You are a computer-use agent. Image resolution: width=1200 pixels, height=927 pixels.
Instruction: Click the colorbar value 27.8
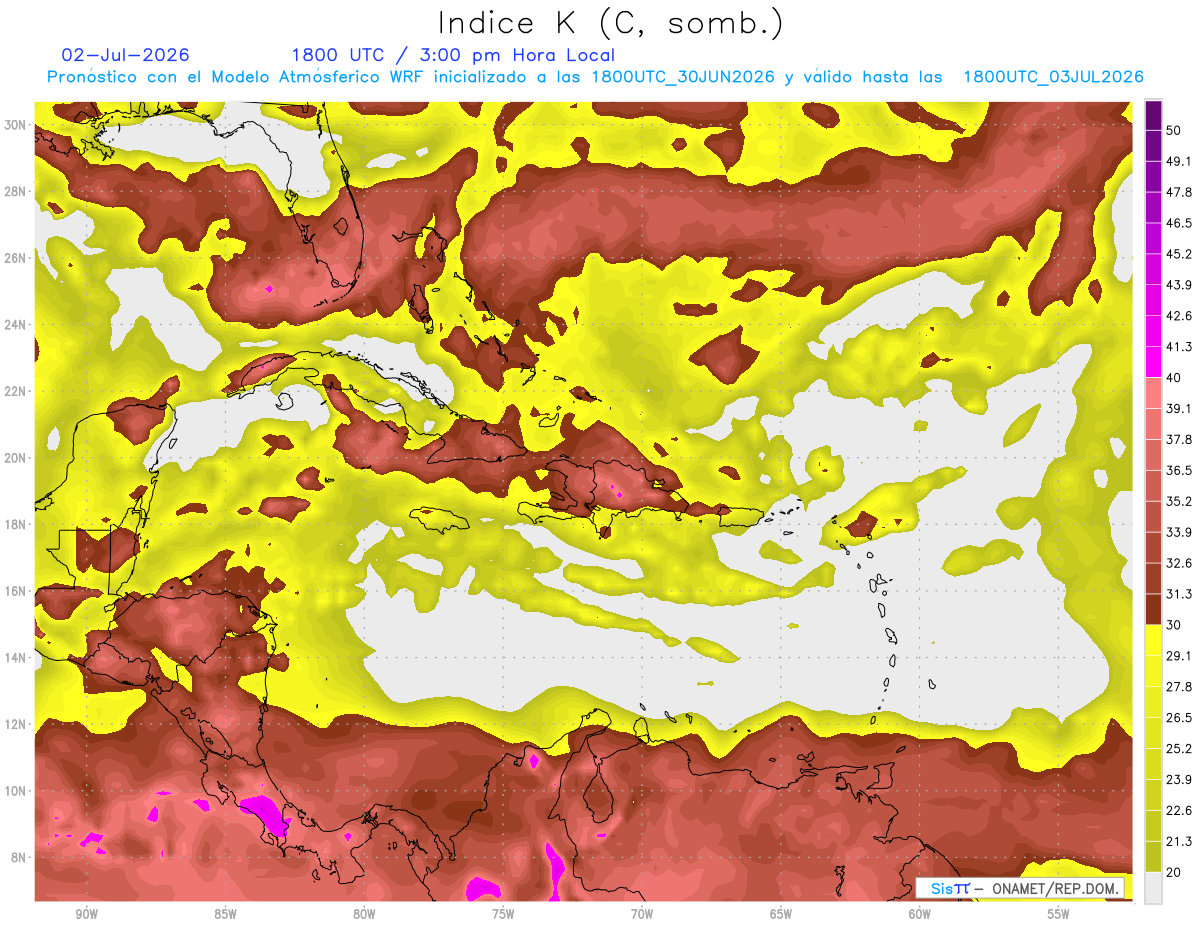pyautogui.click(x=1179, y=687)
